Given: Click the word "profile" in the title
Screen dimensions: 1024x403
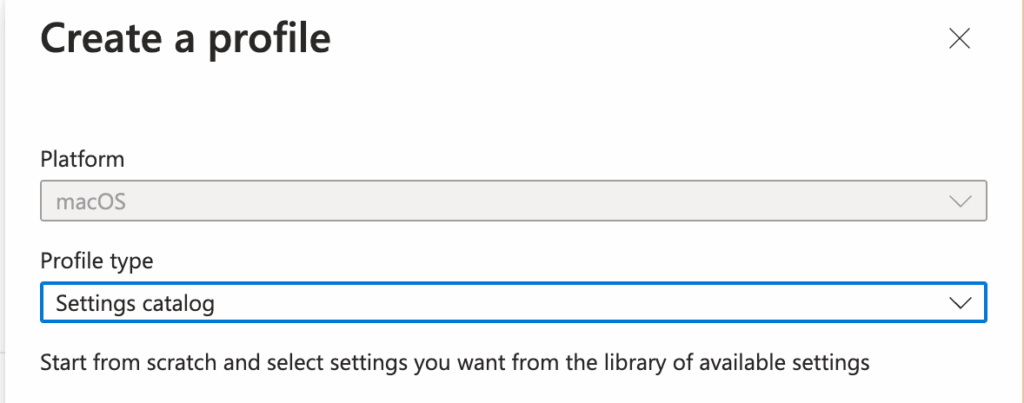Looking at the screenshot, I should coord(267,39).
